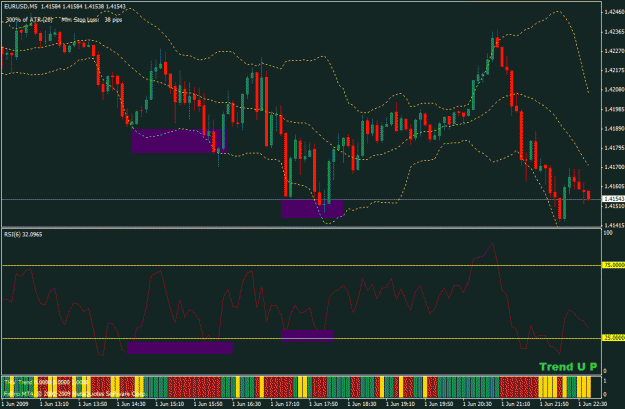Click the 1.41795 price axis label
This screenshot has height=409, width=625.
(614, 148)
